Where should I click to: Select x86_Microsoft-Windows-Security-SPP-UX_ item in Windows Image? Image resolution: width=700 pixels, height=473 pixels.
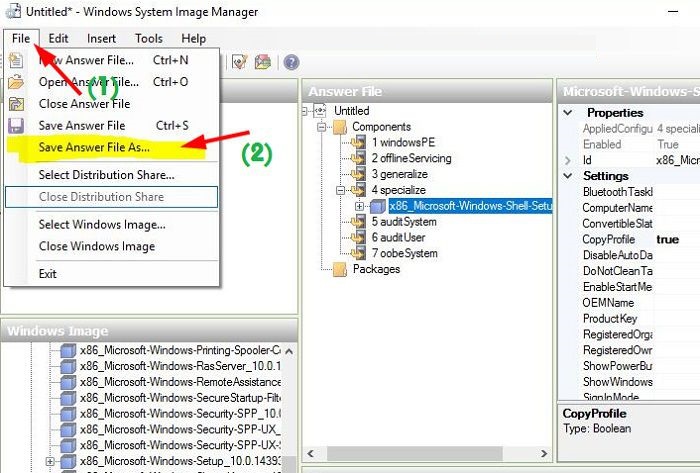180,430
